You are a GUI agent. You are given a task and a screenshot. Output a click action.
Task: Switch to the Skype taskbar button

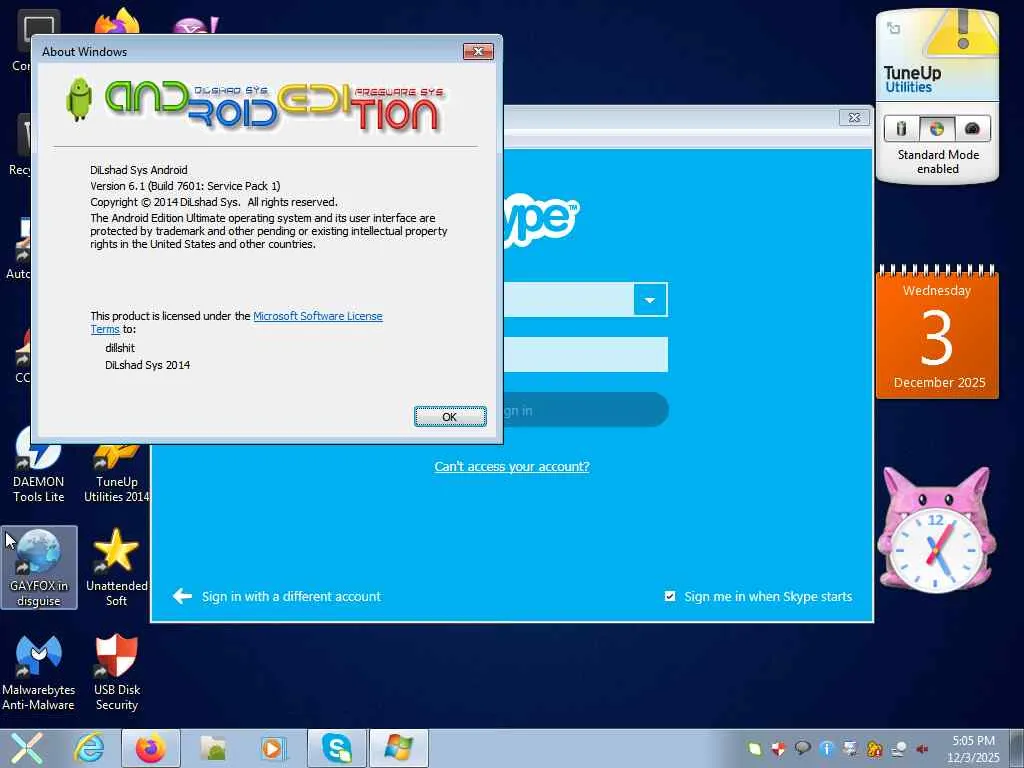pyautogui.click(x=337, y=748)
